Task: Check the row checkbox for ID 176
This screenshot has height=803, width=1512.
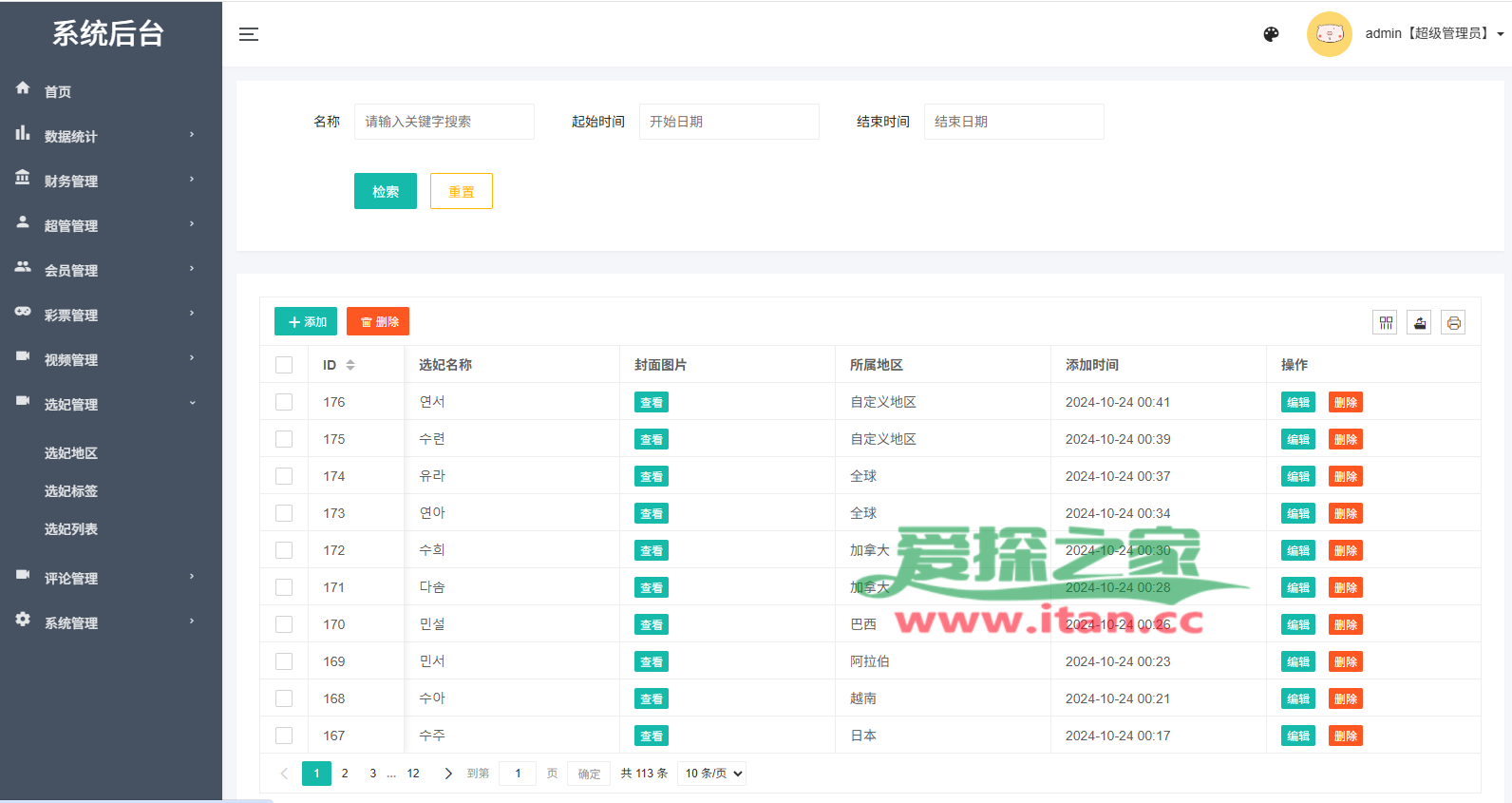Action: (x=284, y=402)
